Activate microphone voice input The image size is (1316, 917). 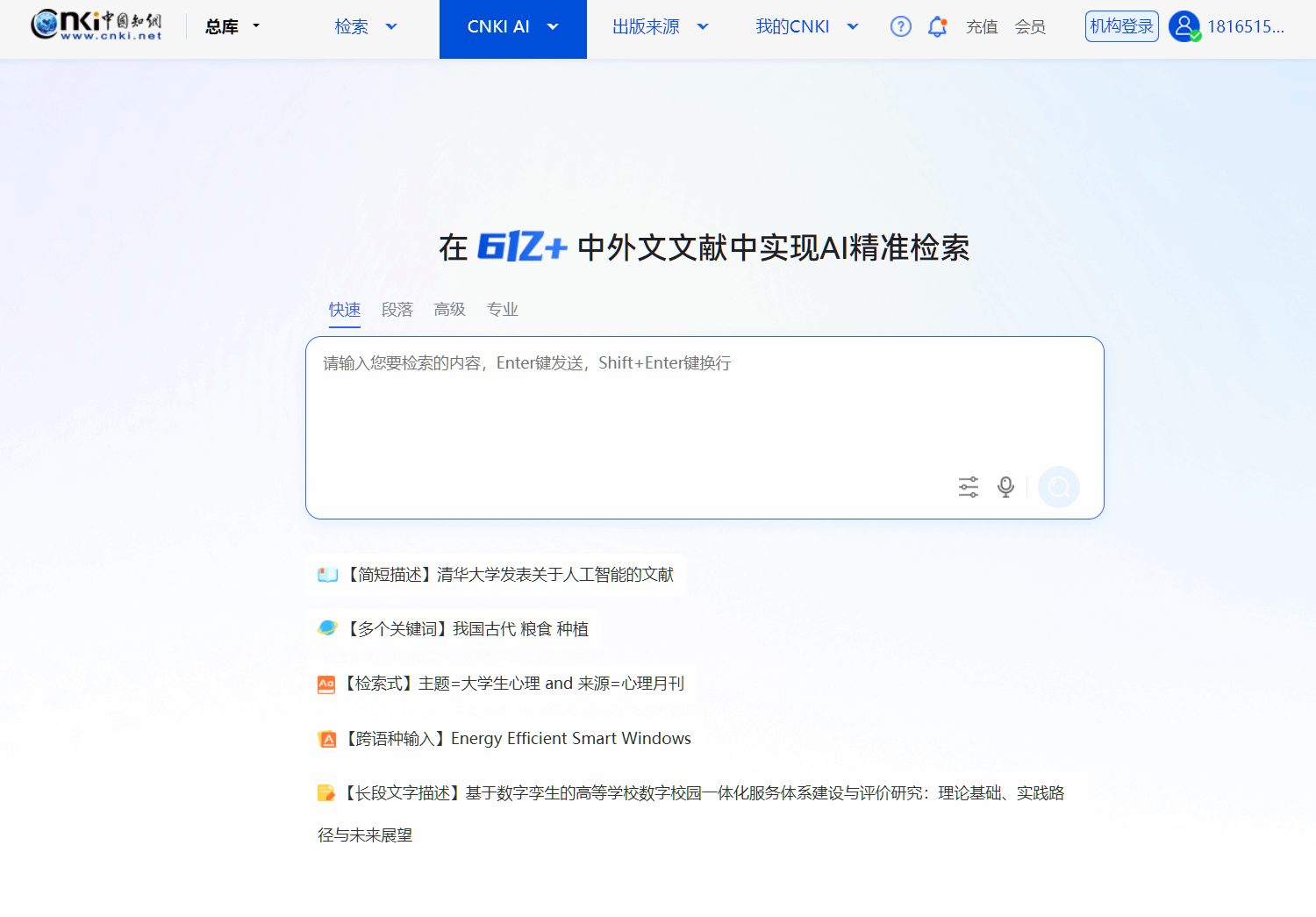click(x=1005, y=487)
